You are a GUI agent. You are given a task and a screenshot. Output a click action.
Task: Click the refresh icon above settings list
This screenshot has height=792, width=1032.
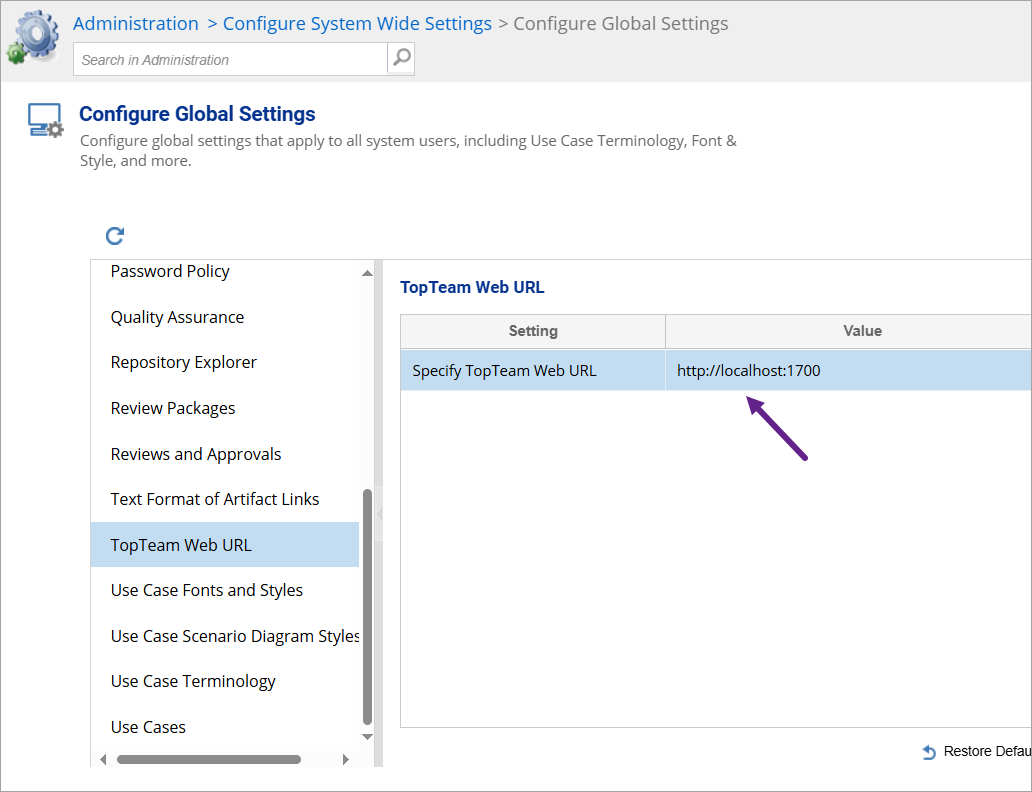[x=115, y=236]
